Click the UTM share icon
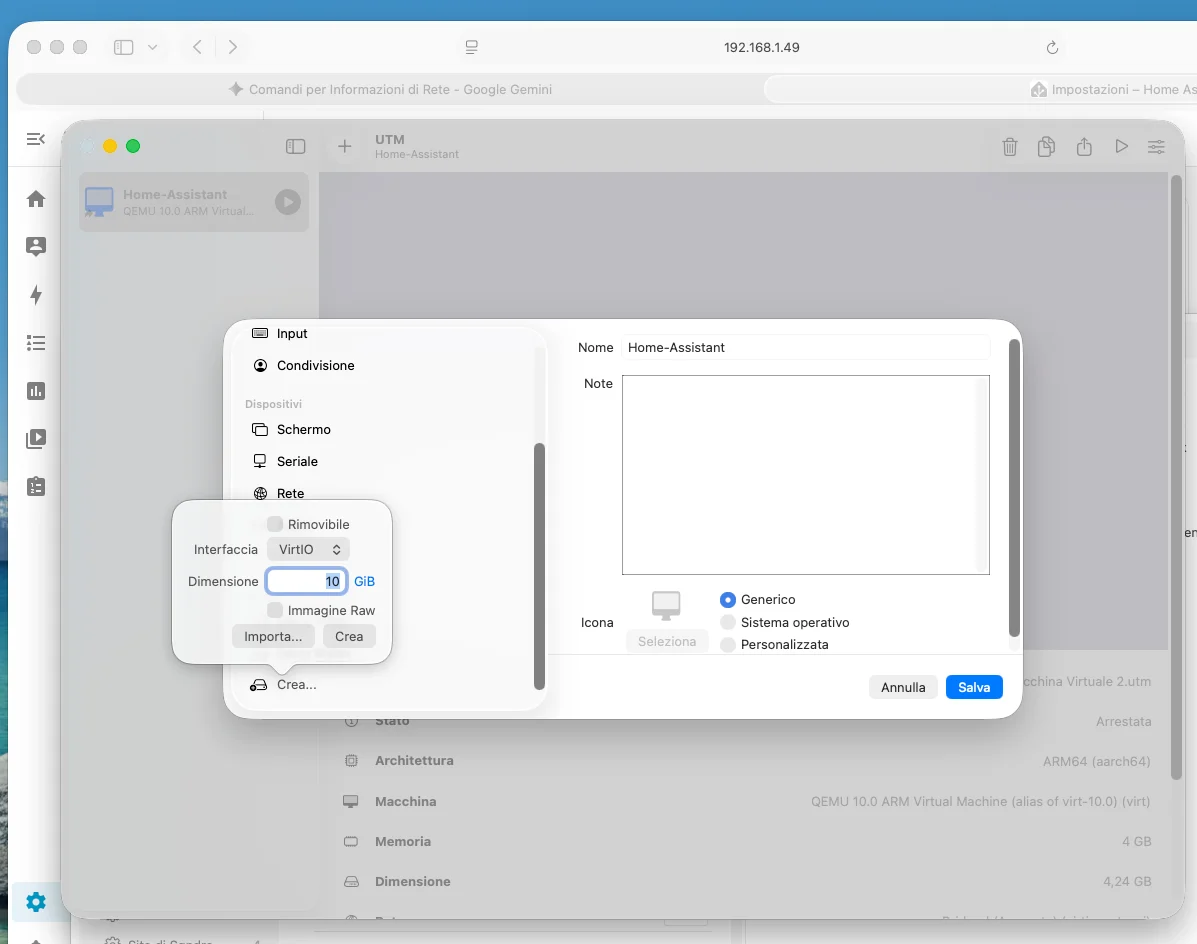The image size is (1197, 944). [1084, 147]
